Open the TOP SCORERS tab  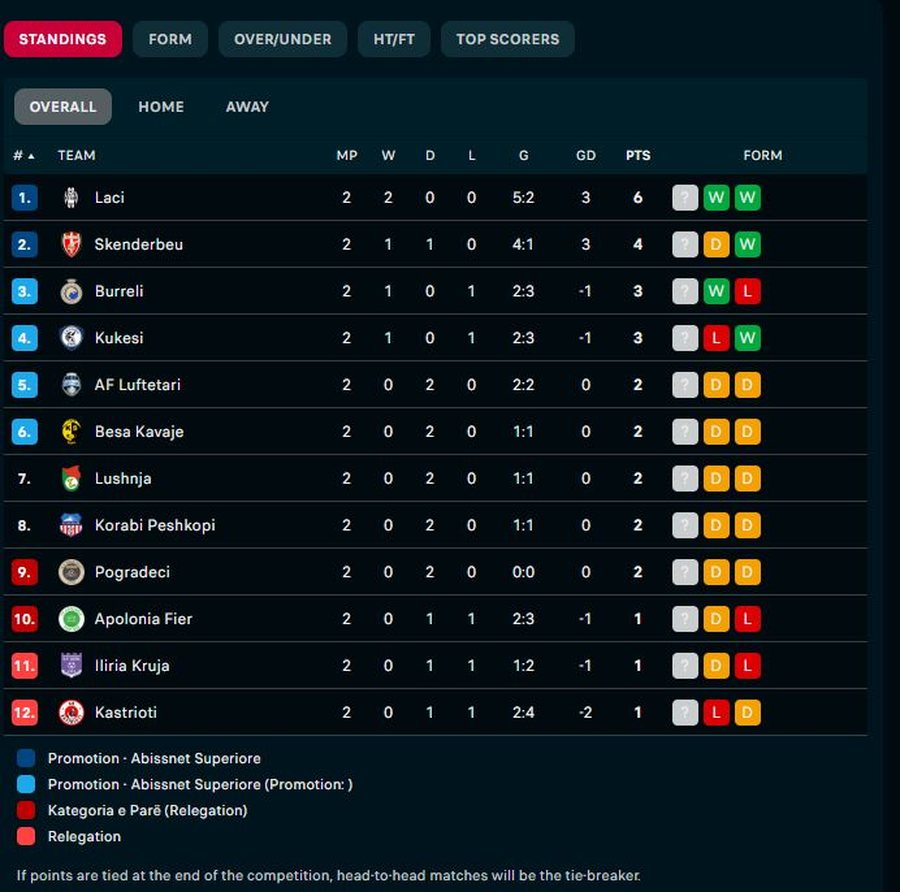click(507, 39)
